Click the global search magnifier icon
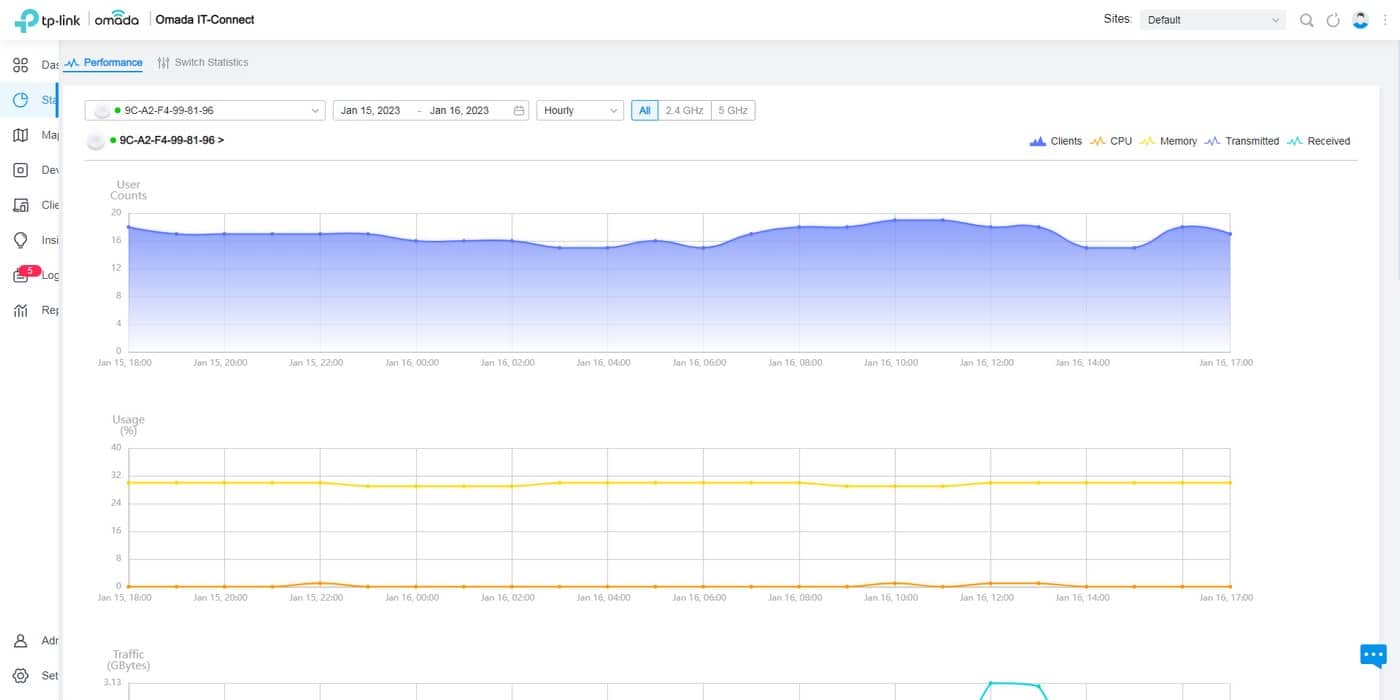 pos(1306,20)
